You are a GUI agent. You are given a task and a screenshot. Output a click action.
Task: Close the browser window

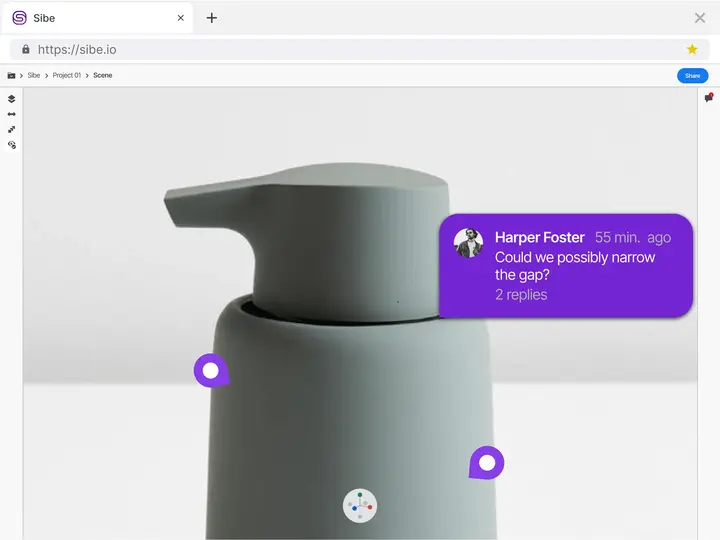pyautogui.click(x=700, y=18)
